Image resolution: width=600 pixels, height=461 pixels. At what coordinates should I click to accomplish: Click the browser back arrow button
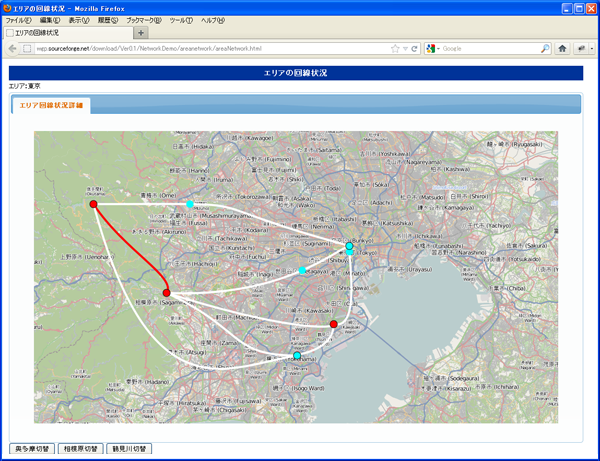pyautogui.click(x=12, y=49)
